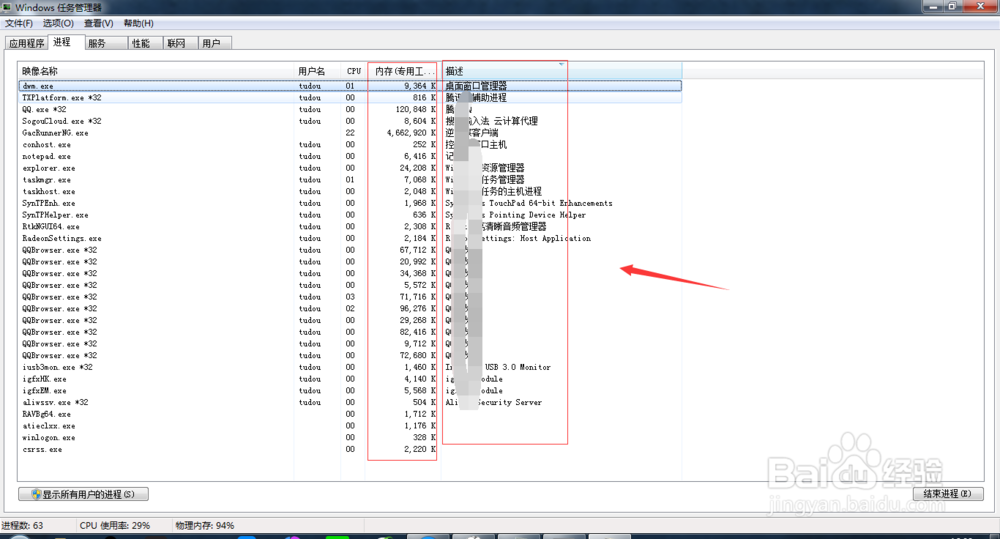
Task: Select the explorer.exe process
Action: [x=350, y=168]
